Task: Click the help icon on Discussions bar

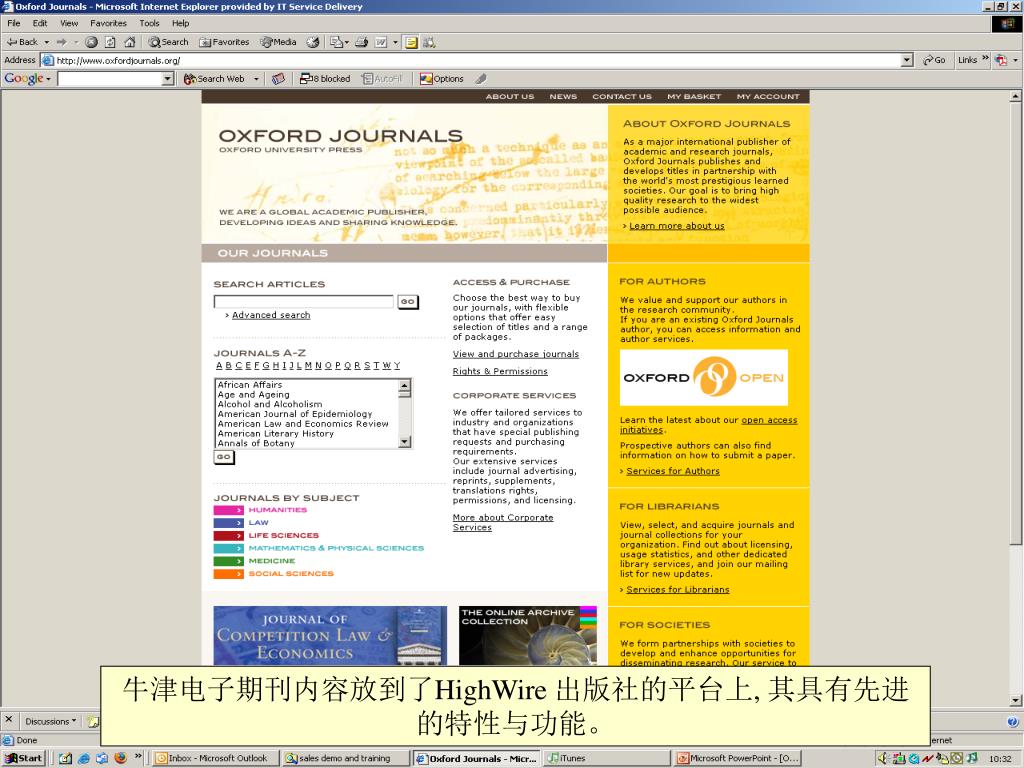Action: click(x=1012, y=722)
